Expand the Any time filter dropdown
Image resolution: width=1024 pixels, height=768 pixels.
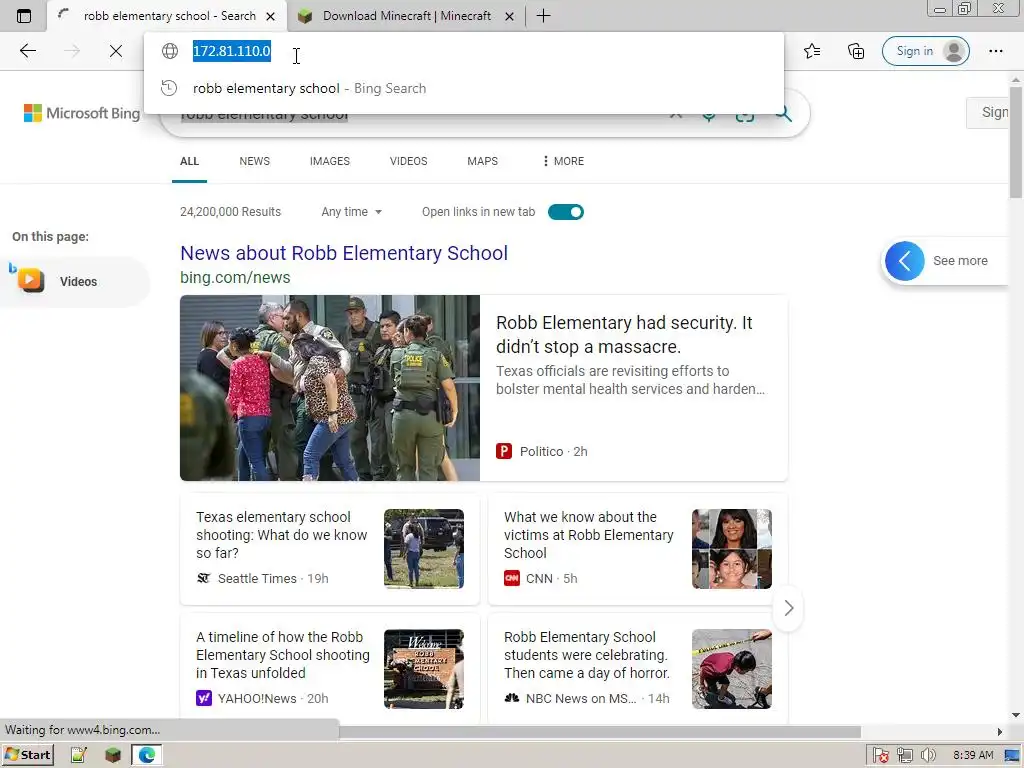tap(351, 212)
